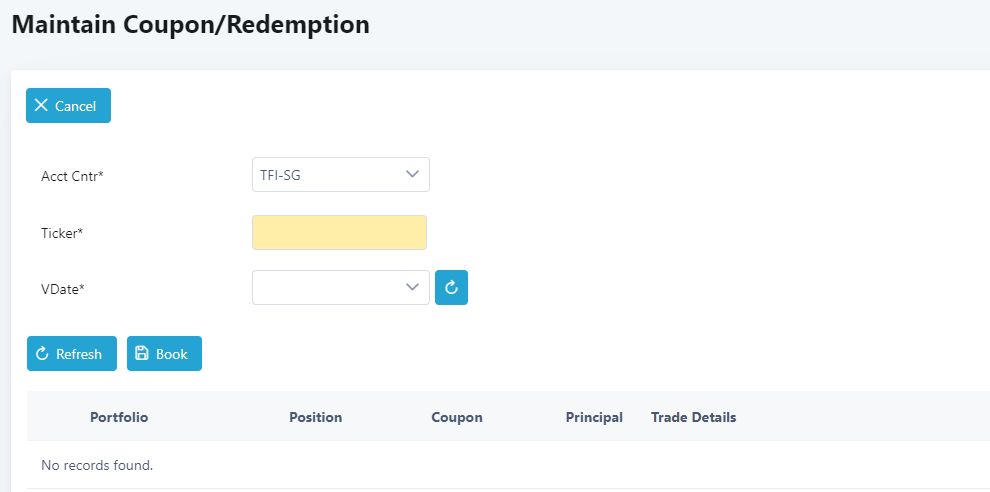Click the floppy disk icon on Book
The image size is (990, 492).
pos(142,354)
